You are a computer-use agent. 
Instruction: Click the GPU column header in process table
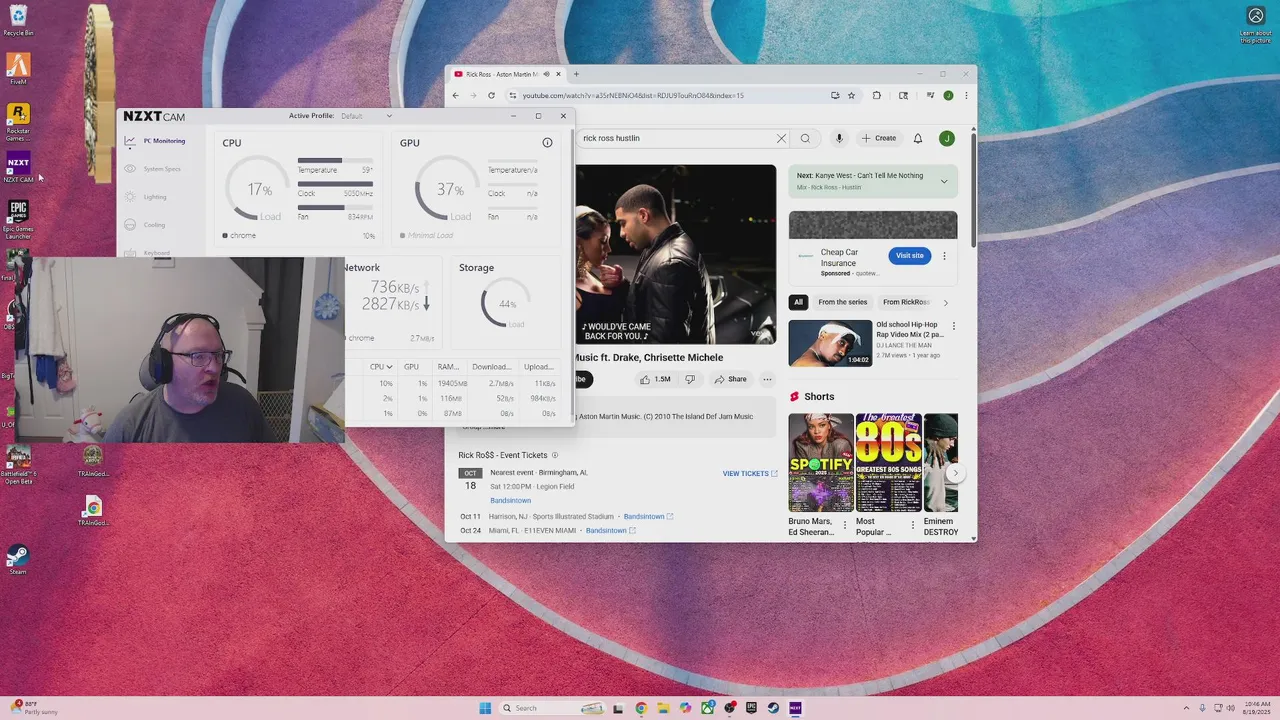(x=411, y=367)
